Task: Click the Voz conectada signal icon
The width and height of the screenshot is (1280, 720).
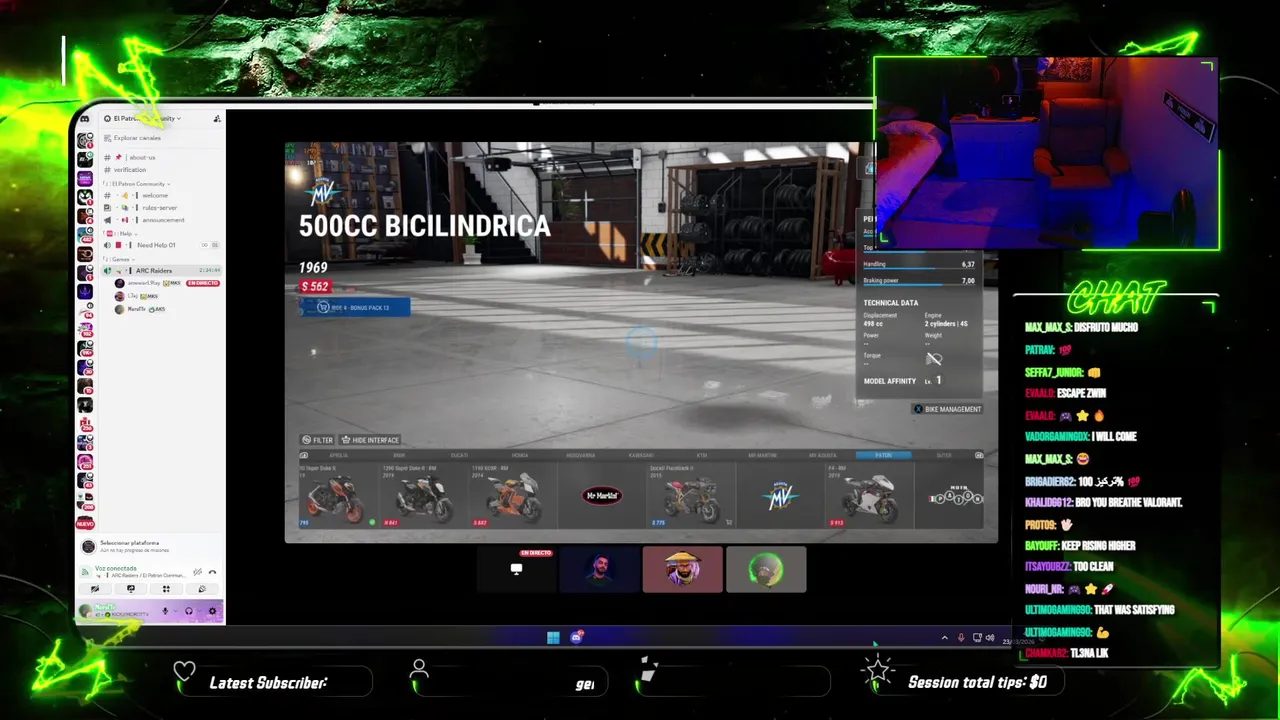Action: coord(85,572)
